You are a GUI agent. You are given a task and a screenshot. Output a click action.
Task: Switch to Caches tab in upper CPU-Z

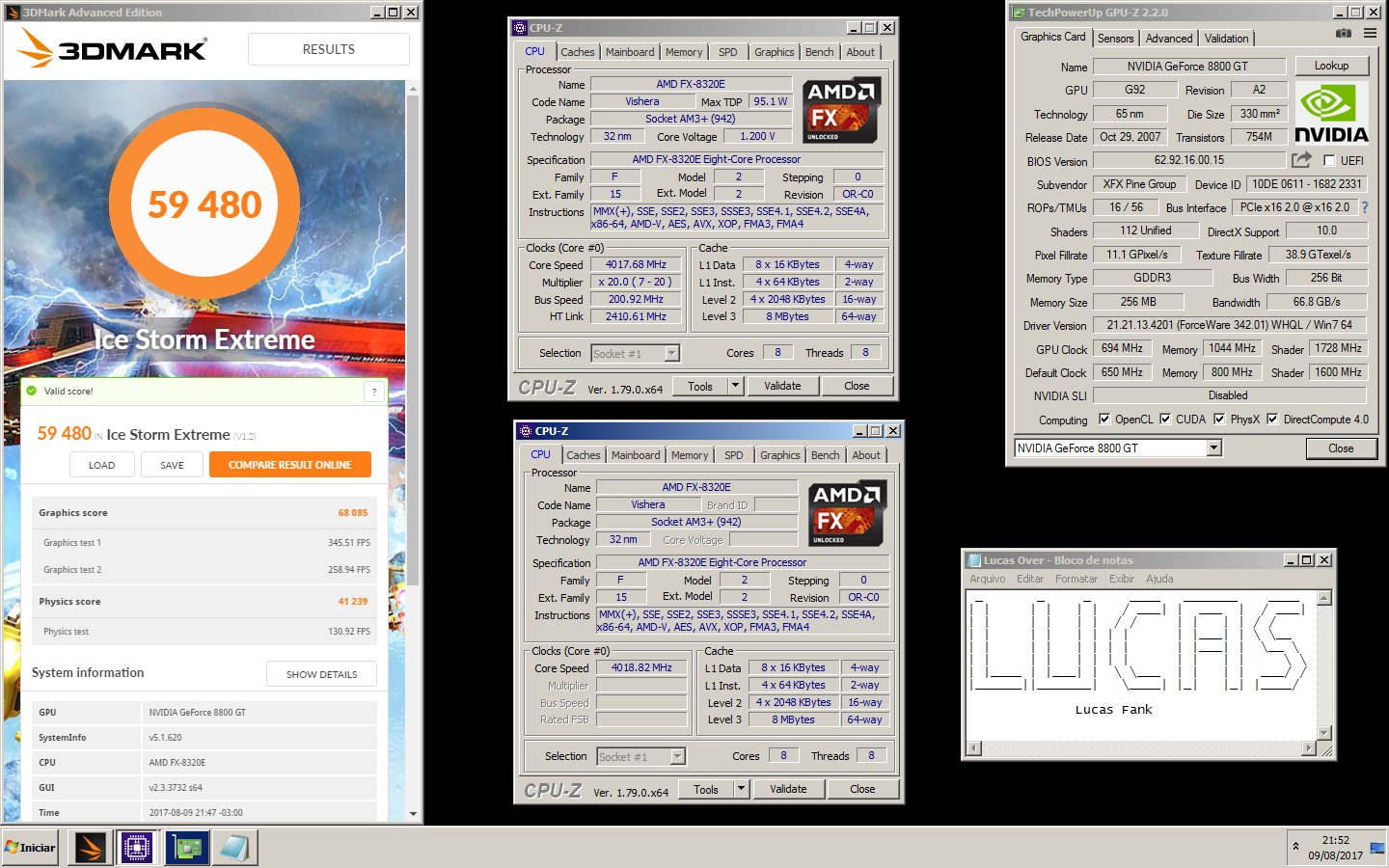click(578, 52)
